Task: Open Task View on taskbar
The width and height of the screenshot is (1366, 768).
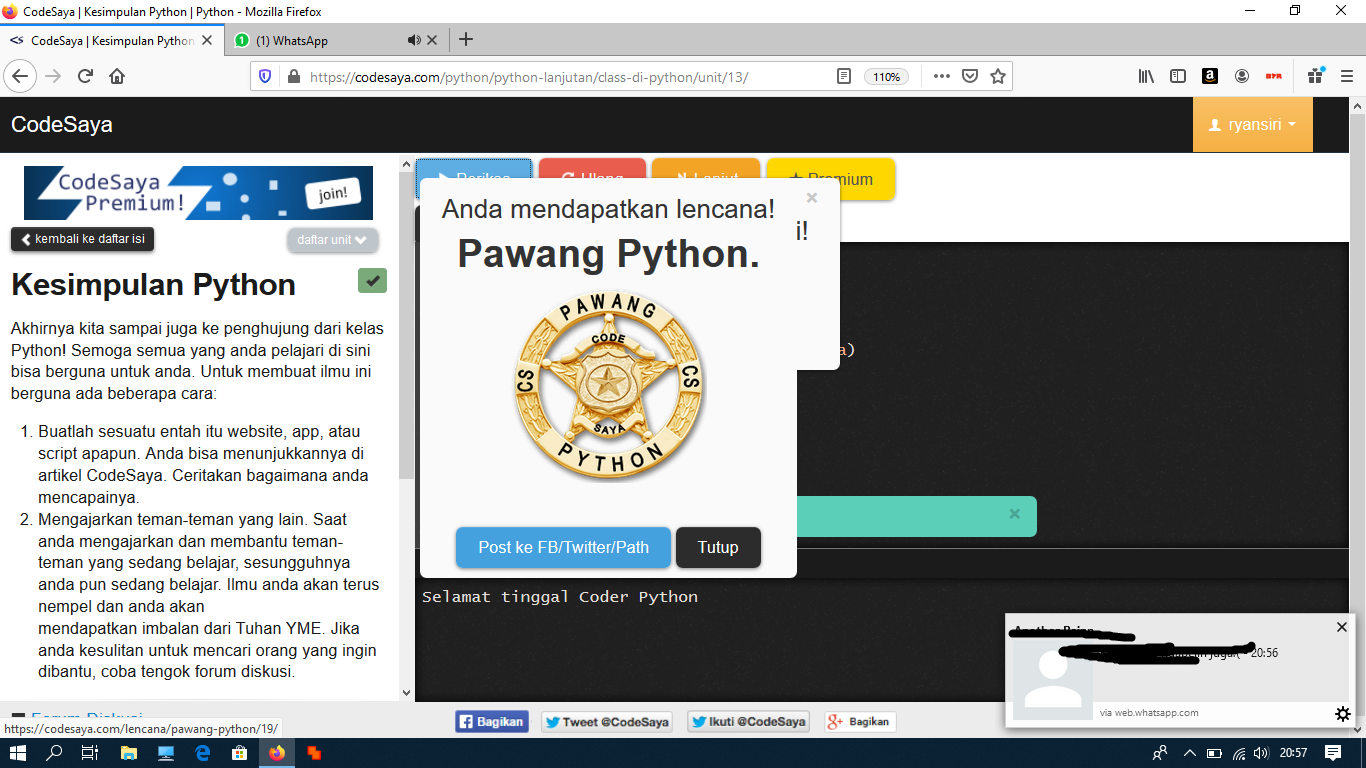Action: tap(89, 753)
